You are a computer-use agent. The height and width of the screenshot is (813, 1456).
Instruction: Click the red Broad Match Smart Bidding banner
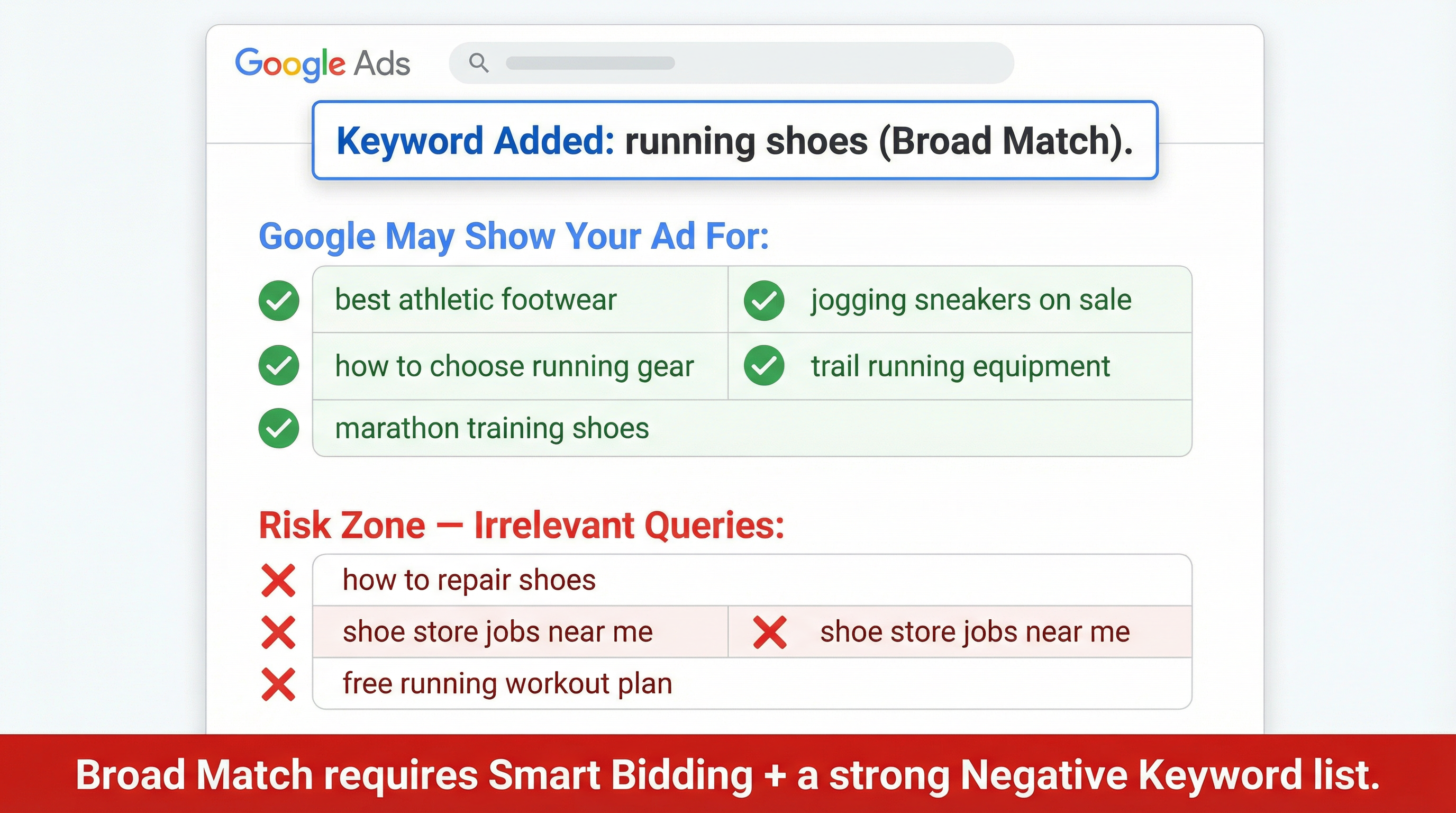[728, 774]
